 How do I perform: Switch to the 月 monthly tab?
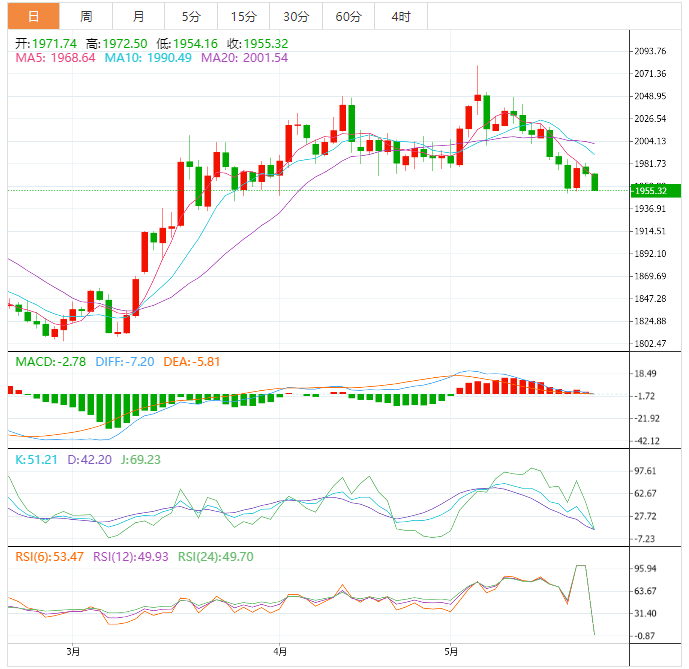pos(138,16)
